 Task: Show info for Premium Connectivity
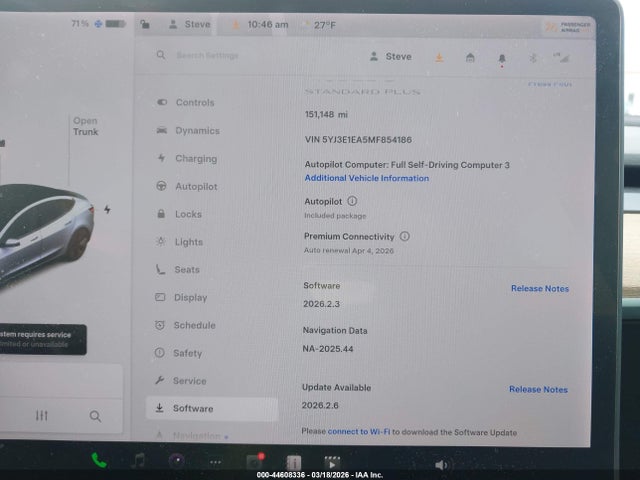pyautogui.click(x=404, y=236)
